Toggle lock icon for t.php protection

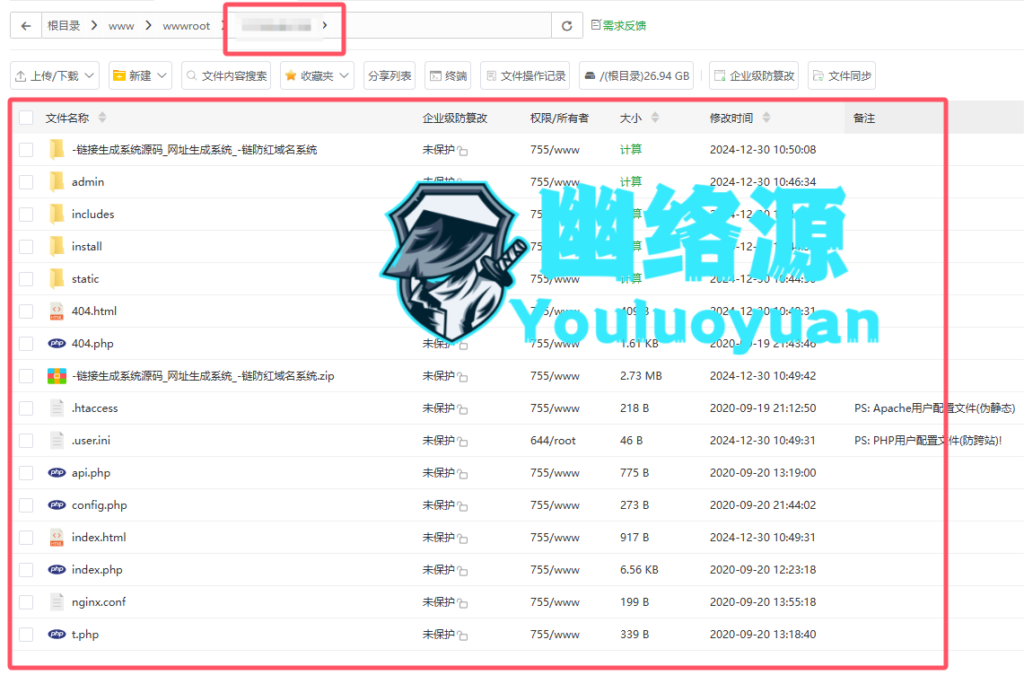pos(463,636)
